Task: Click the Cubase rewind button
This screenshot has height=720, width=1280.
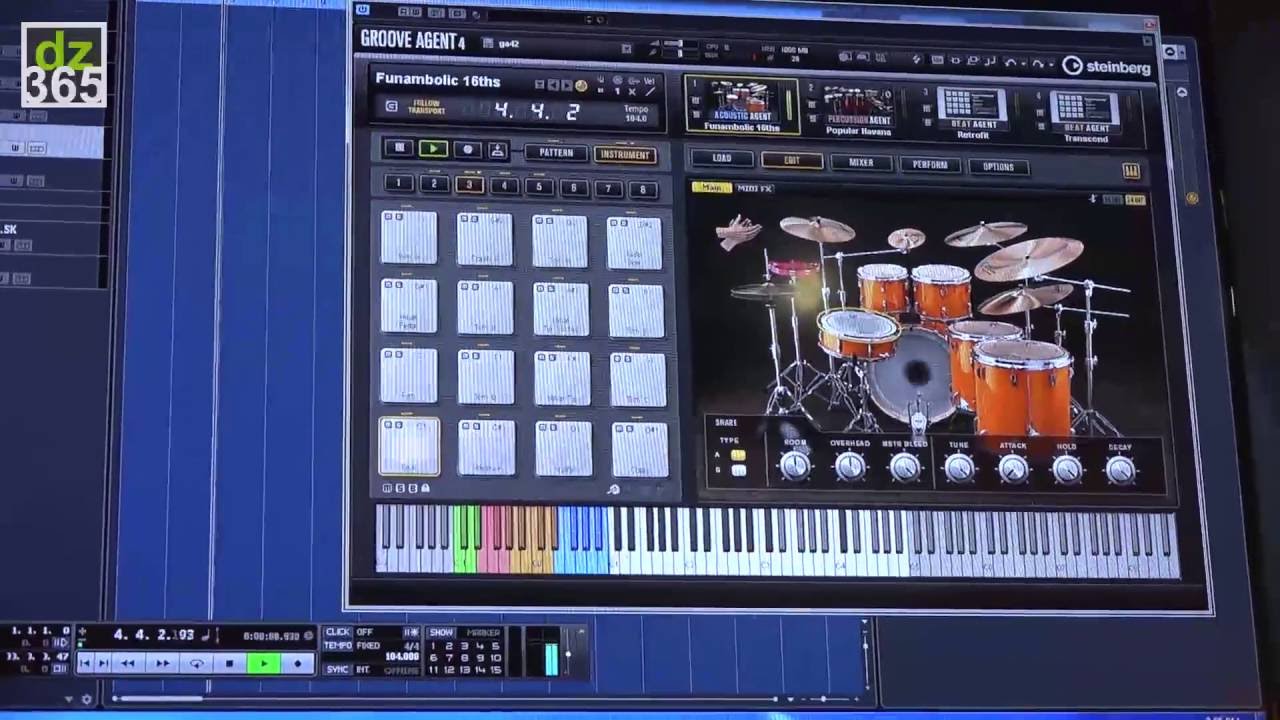Action: click(128, 663)
